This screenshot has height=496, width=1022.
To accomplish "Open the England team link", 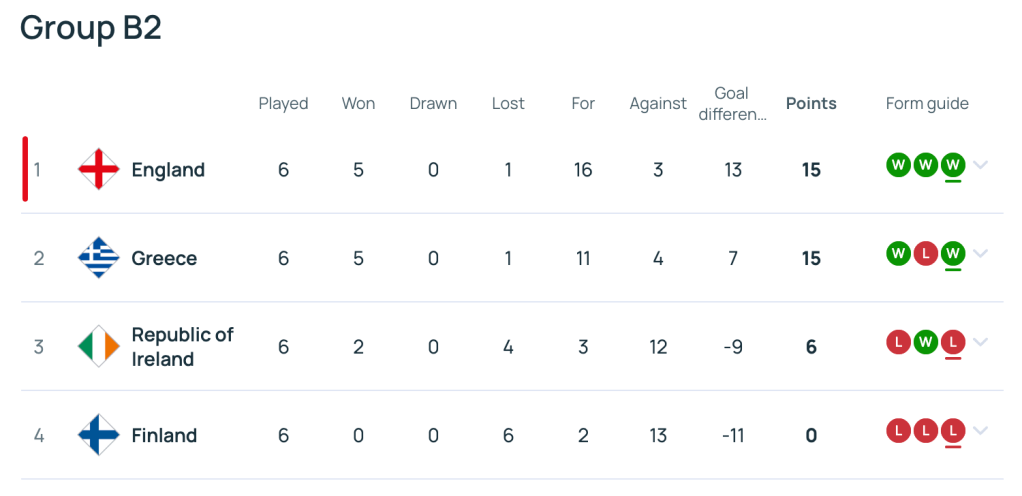I will (x=168, y=170).
